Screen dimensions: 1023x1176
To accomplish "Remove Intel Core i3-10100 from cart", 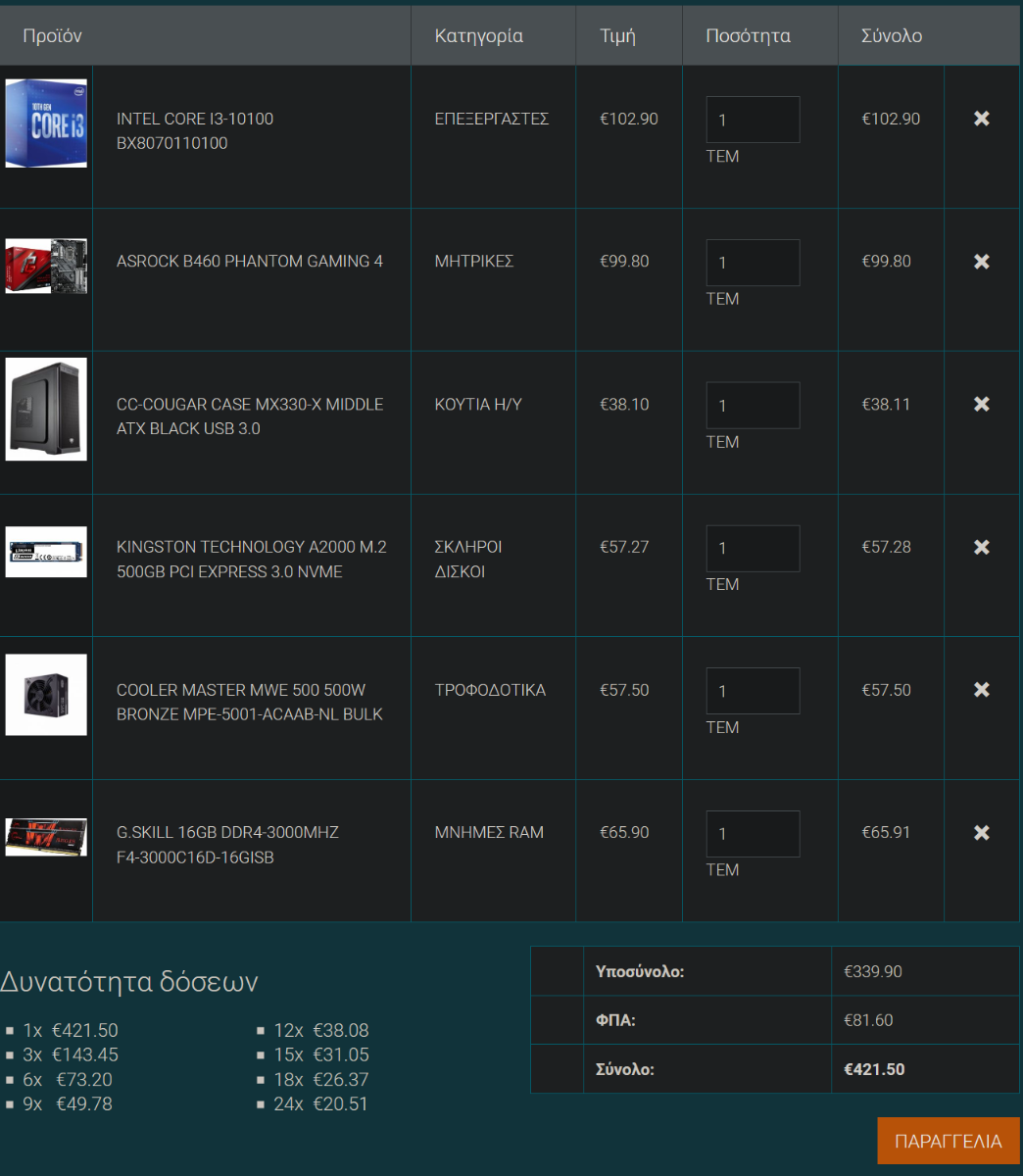I will click(x=981, y=119).
